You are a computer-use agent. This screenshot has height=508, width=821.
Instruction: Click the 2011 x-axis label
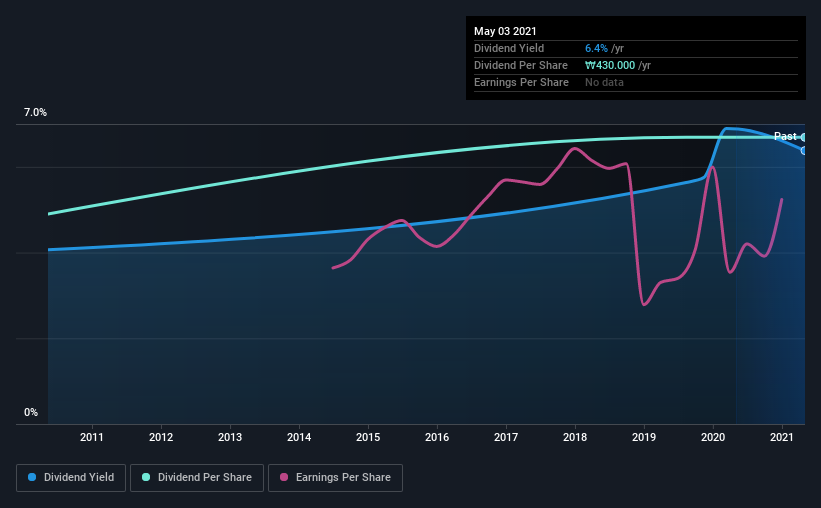pos(92,437)
